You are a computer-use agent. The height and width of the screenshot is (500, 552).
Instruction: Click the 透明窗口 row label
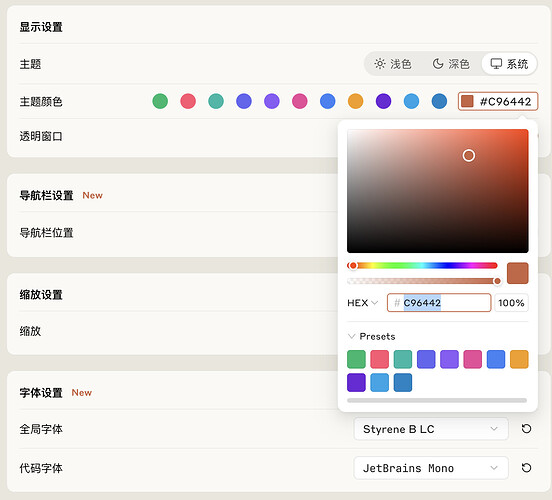41,136
